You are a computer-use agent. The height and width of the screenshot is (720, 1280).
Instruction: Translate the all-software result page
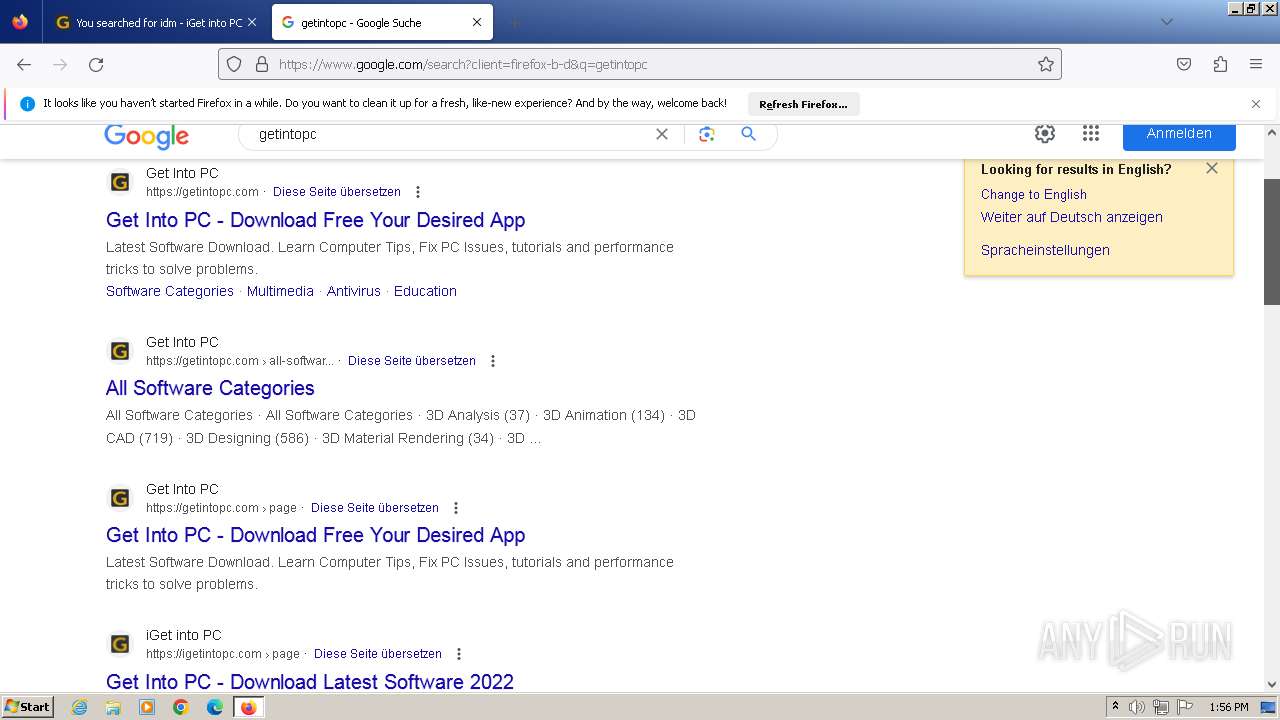pyautogui.click(x=412, y=361)
